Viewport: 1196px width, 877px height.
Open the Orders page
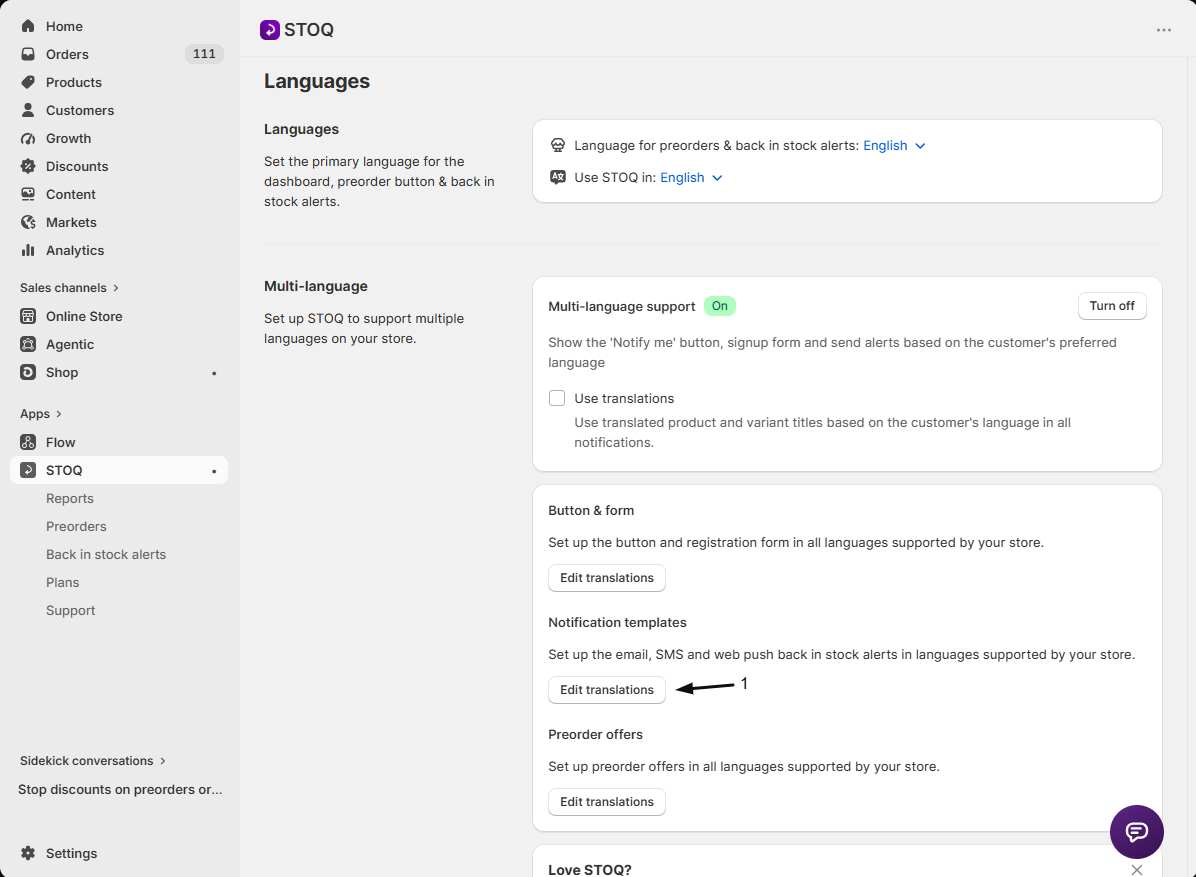[x=67, y=54]
